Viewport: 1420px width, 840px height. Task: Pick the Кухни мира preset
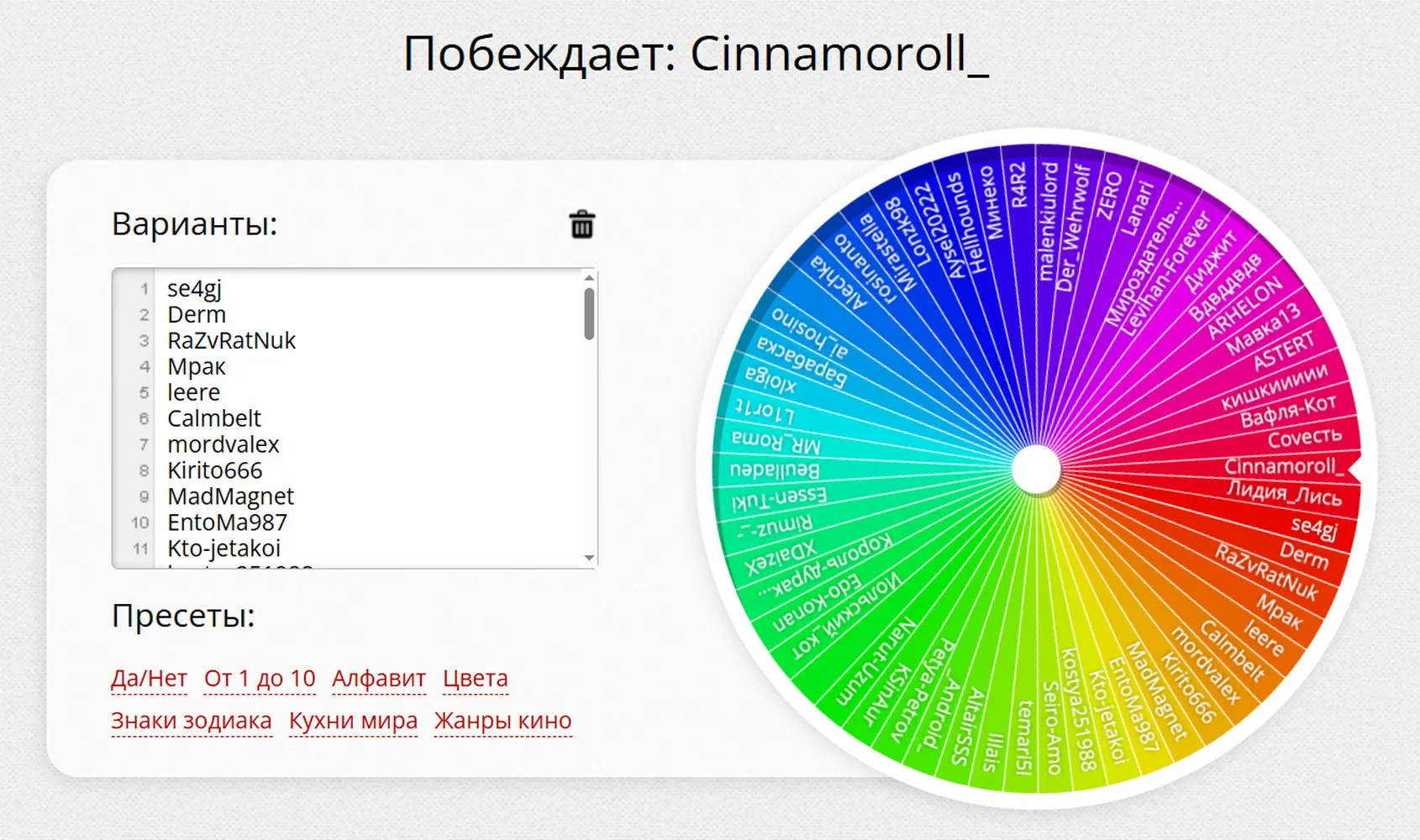click(353, 721)
